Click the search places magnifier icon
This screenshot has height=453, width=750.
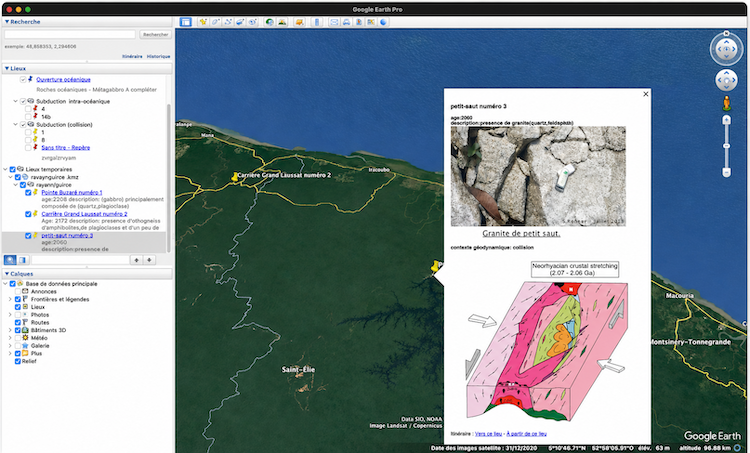[10, 260]
